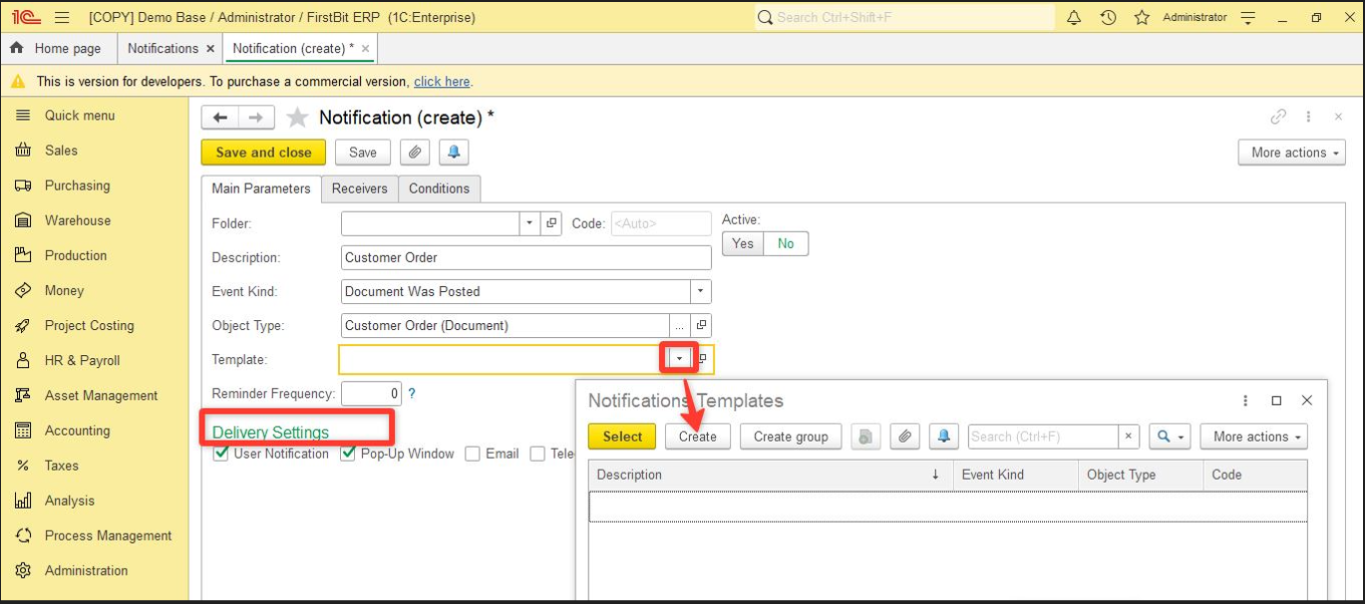This screenshot has height=604, width=1365.
Task: Set Active to No
Action: tap(786, 243)
